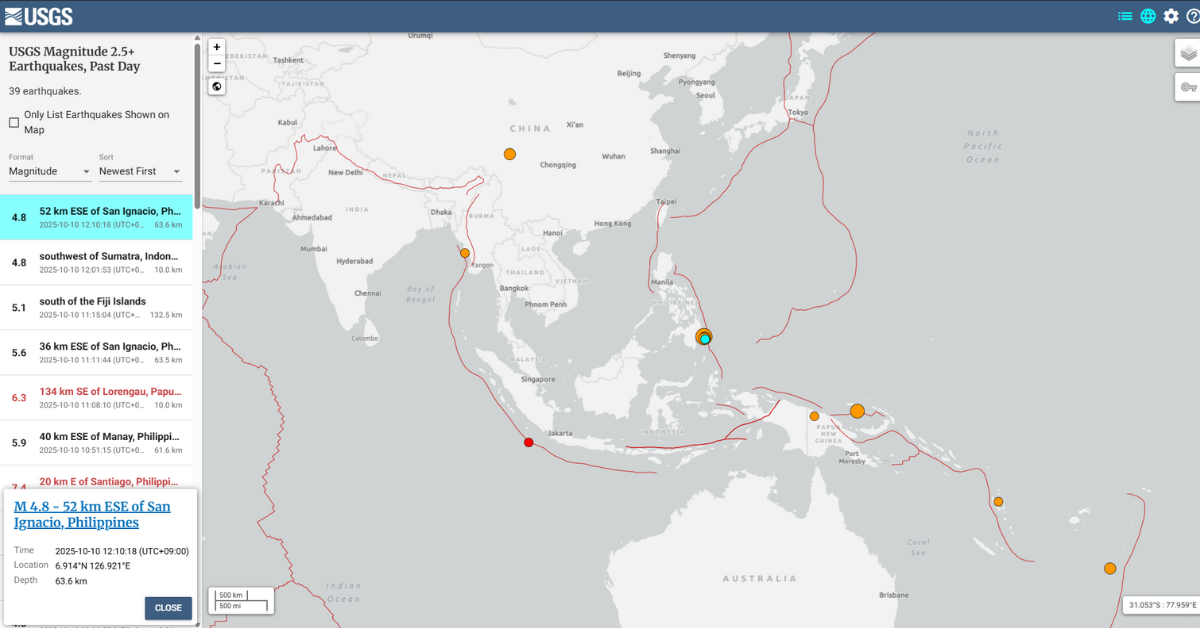The width and height of the screenshot is (1200, 628).
Task: Open the map layers panel
Action: tap(1188, 54)
